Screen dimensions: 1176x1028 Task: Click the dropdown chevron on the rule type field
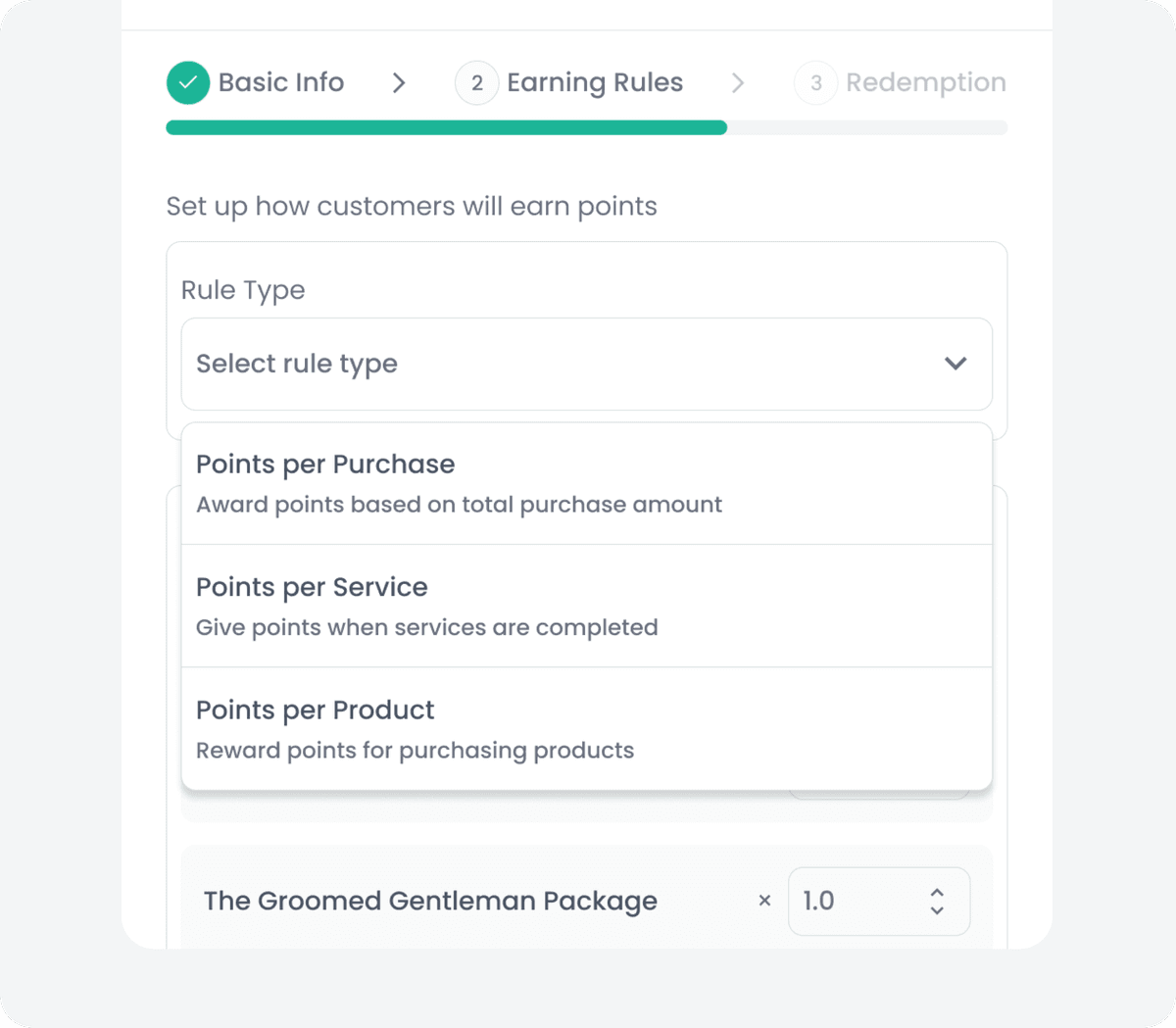(x=955, y=363)
